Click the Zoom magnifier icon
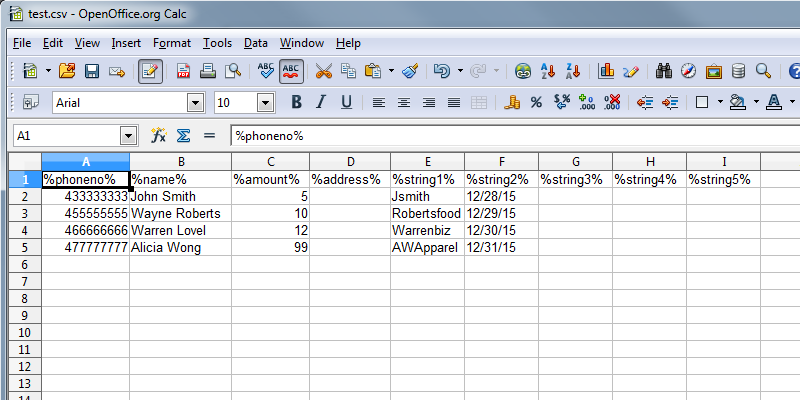800x400 pixels. tap(763, 71)
